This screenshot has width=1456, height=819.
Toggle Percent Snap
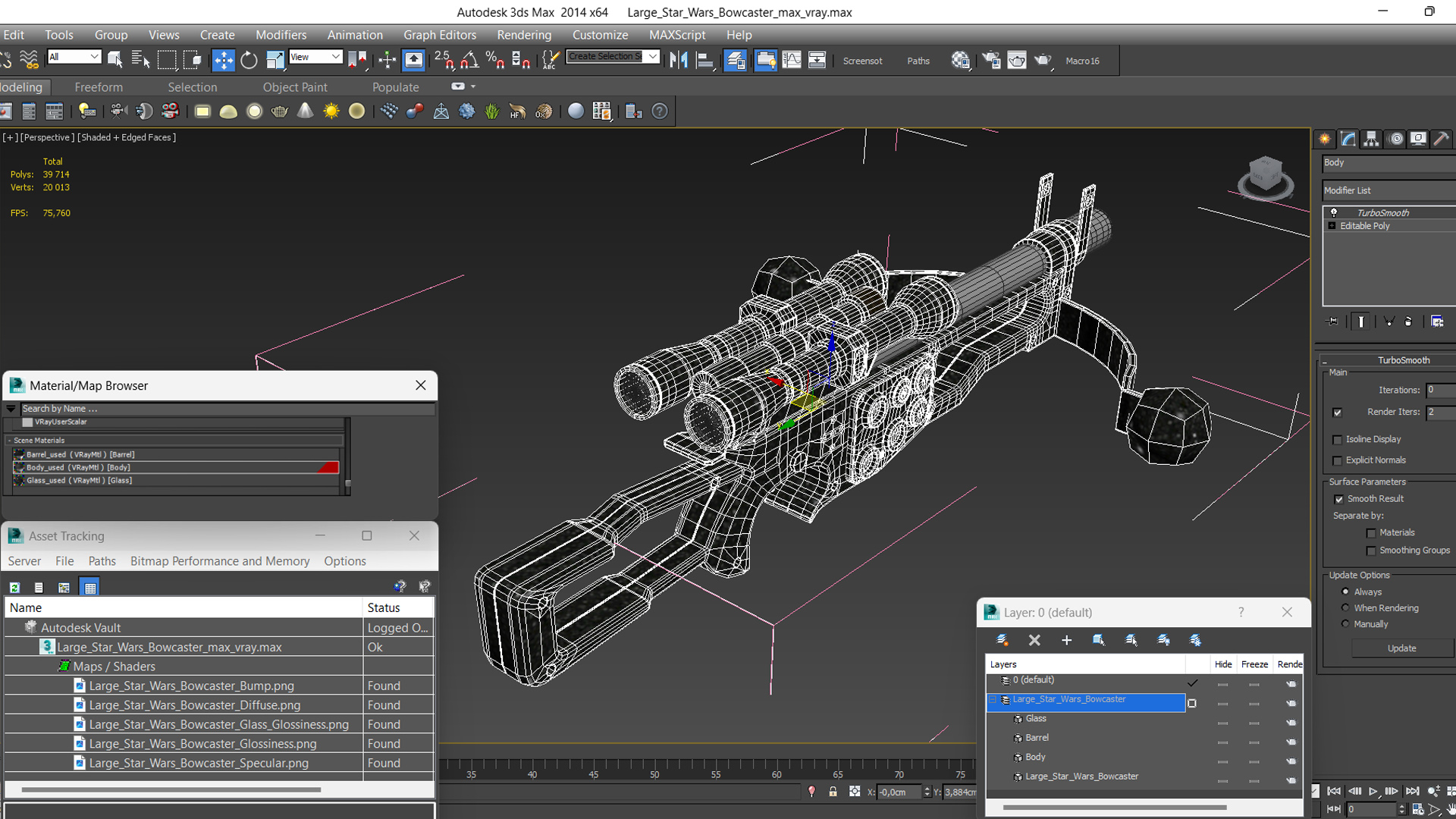(495, 61)
